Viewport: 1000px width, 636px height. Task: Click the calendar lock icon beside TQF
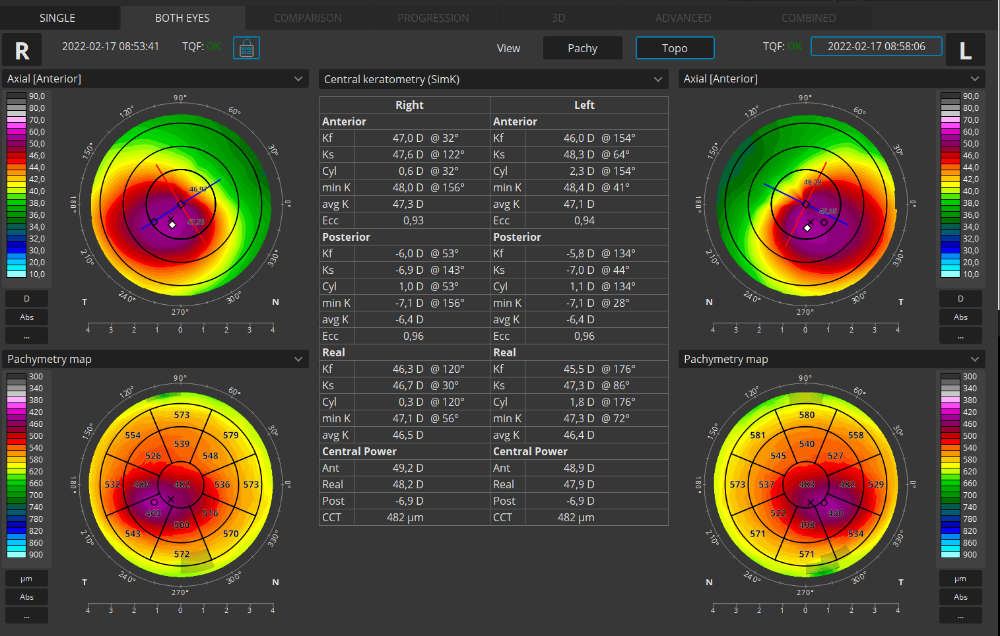pyautogui.click(x=246, y=47)
